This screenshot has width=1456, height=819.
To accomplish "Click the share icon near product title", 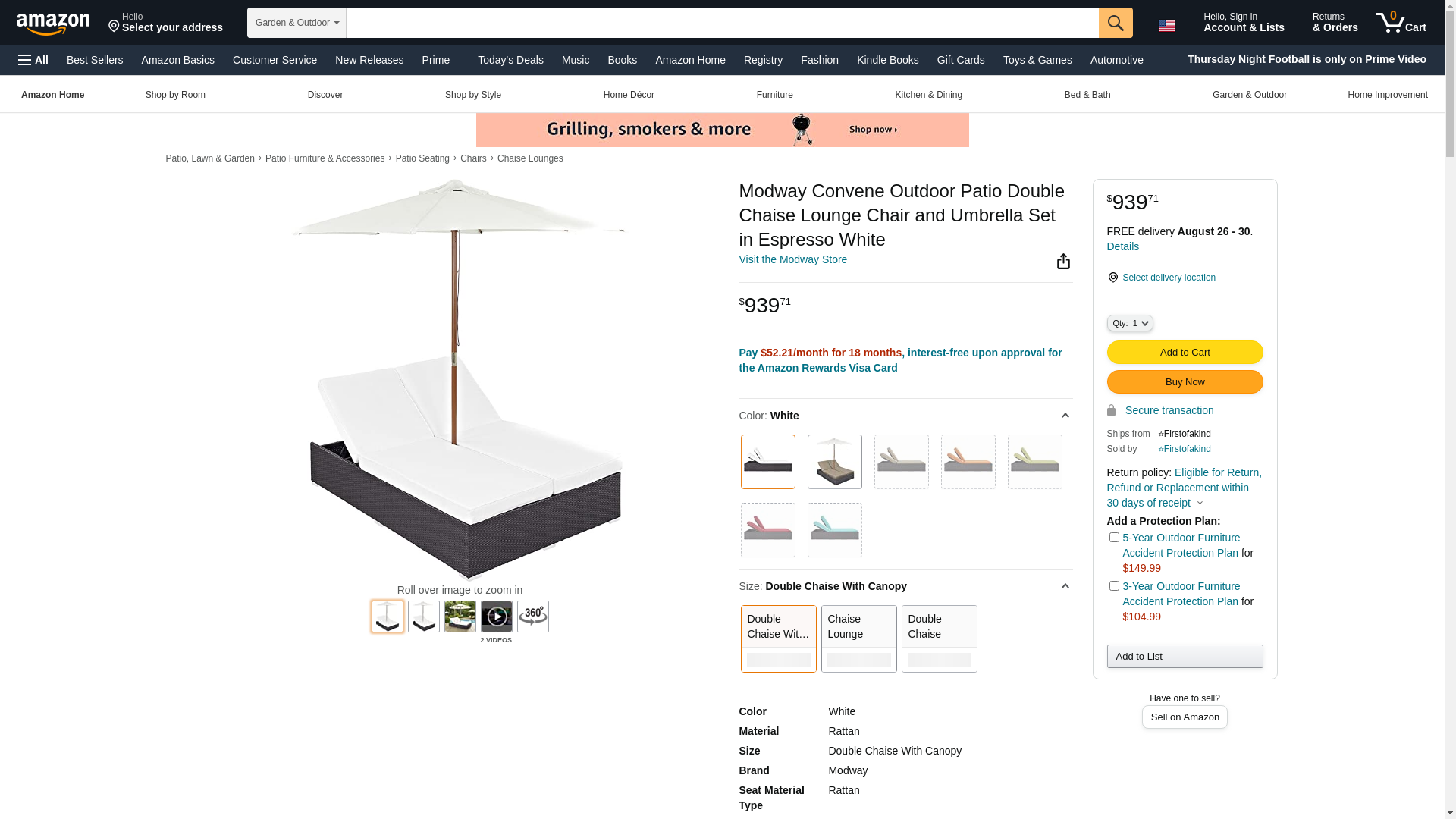I will tap(1062, 262).
